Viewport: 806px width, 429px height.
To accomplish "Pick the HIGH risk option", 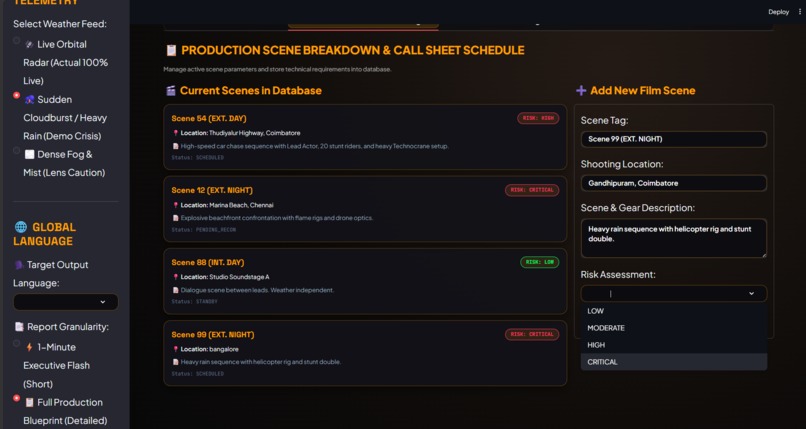I will point(673,345).
